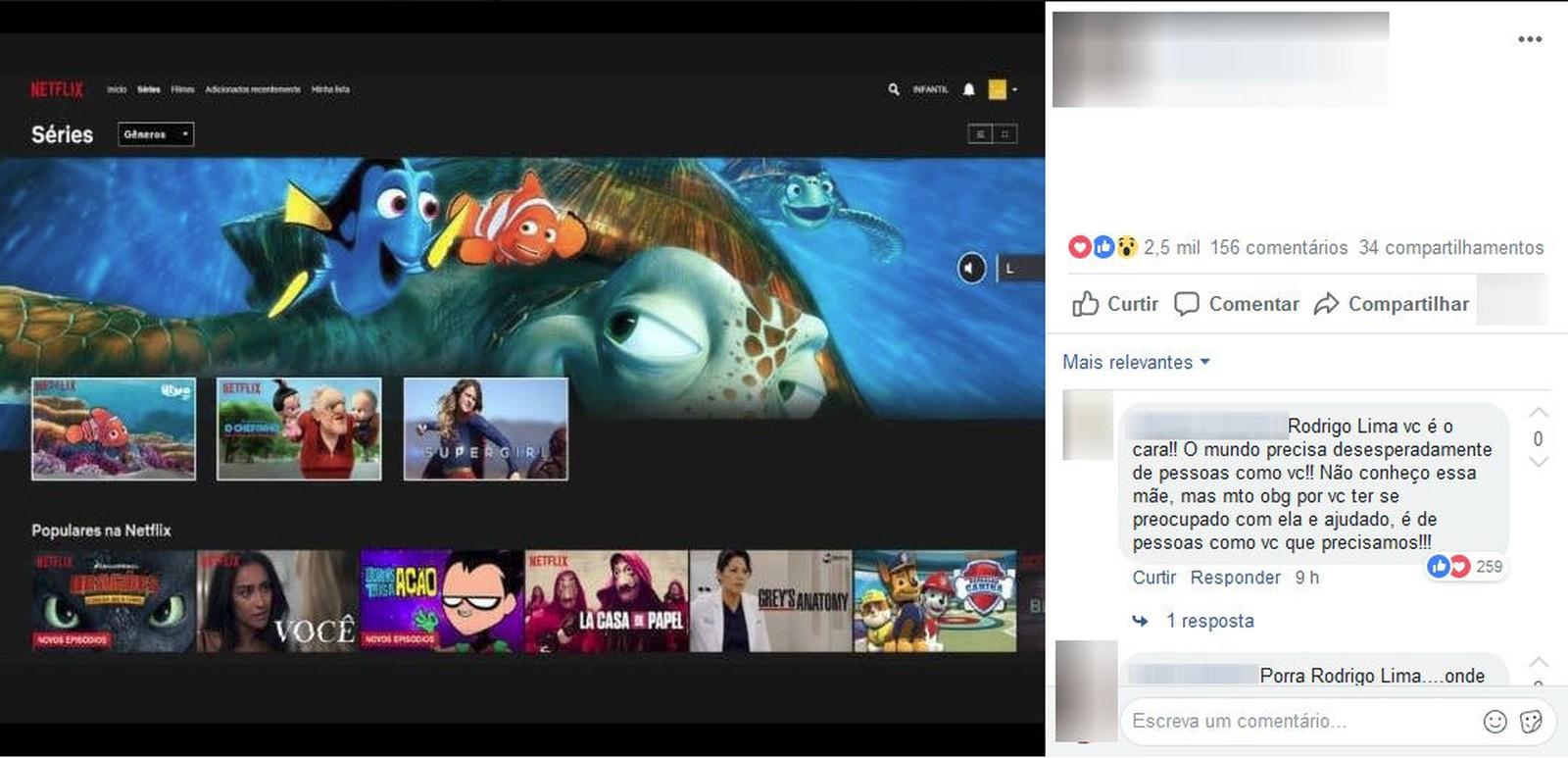Open the Você series tile

[278, 601]
